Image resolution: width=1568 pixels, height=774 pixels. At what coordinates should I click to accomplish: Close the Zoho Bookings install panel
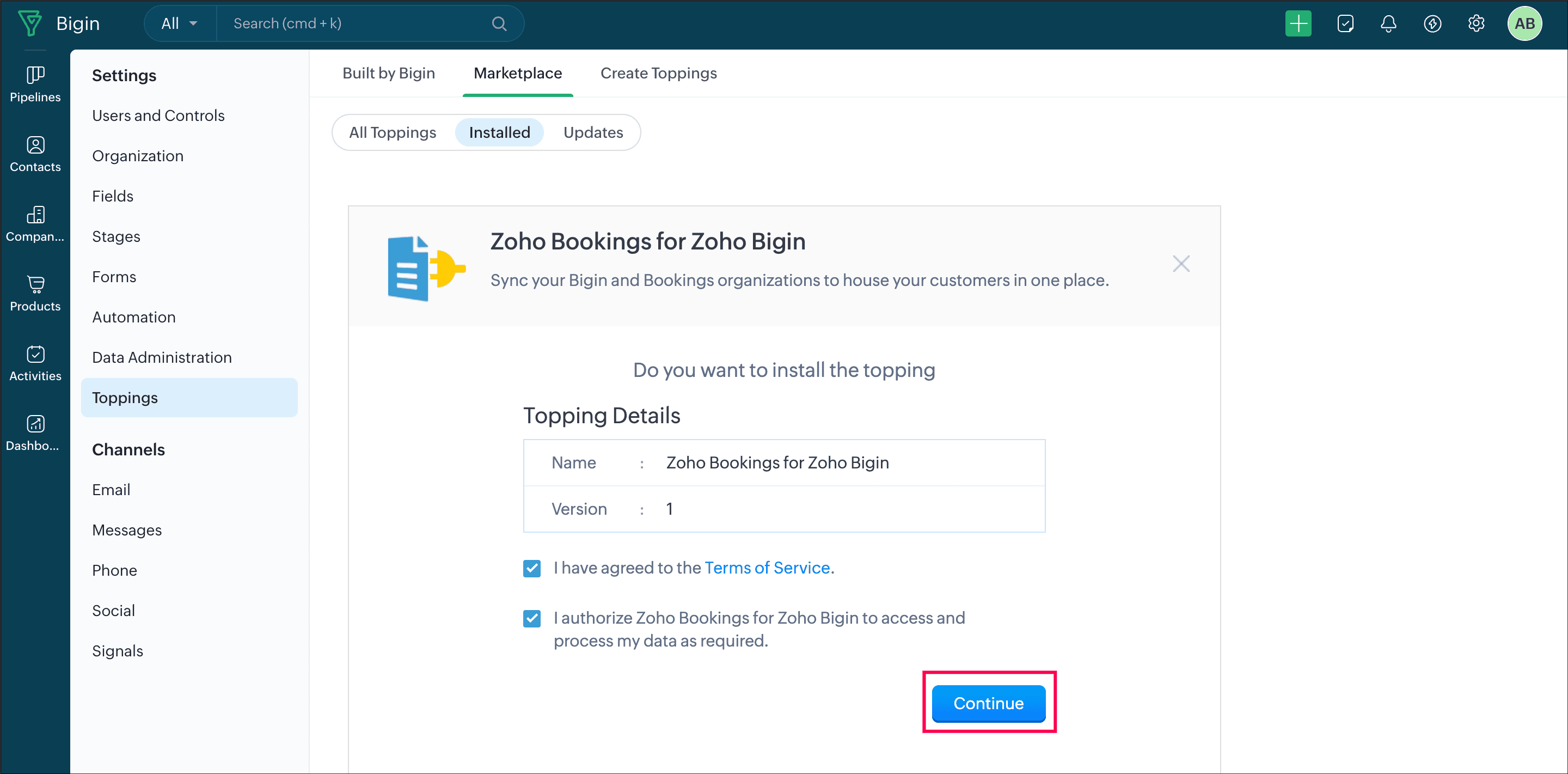pos(1180,264)
